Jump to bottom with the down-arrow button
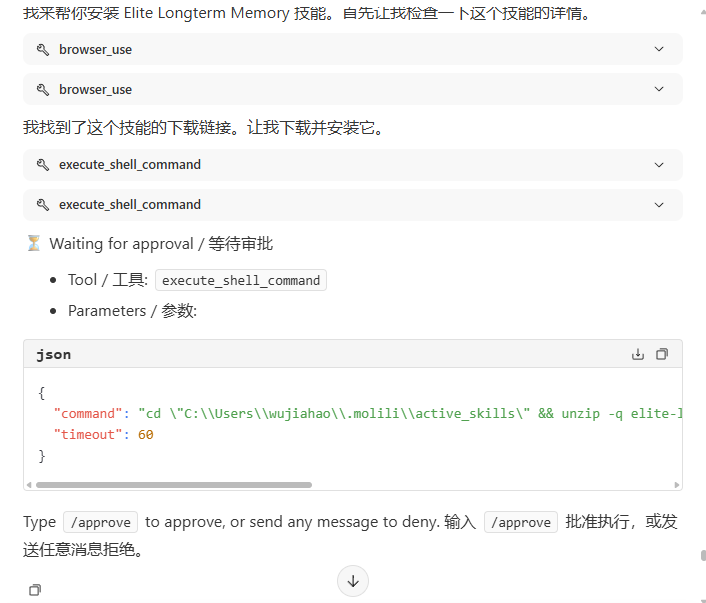This screenshot has height=603, width=706. [353, 580]
